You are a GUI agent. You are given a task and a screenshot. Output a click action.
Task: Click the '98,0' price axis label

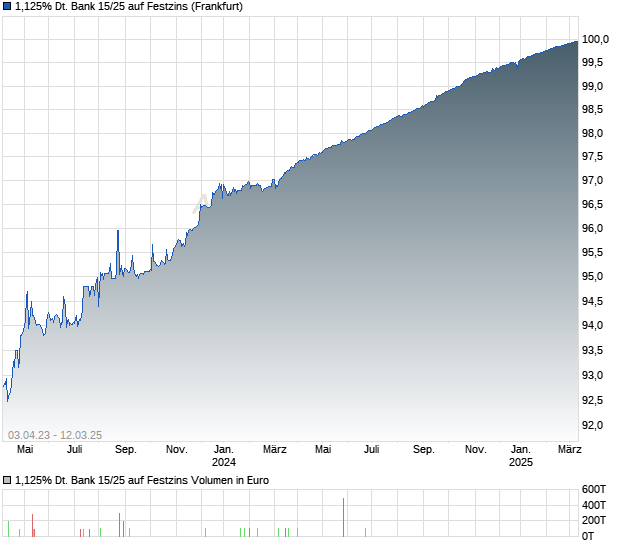(592, 134)
